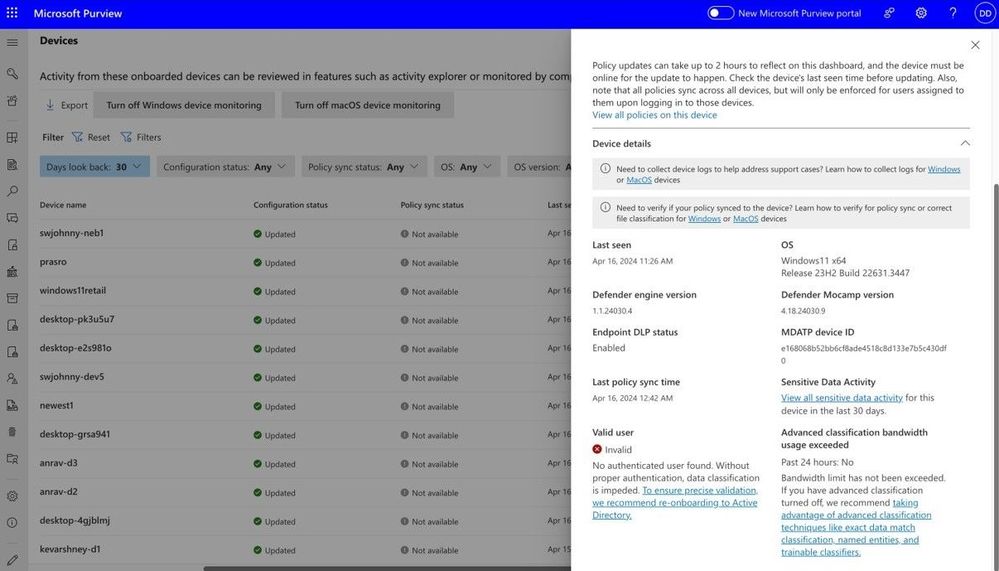This screenshot has height=571, width=999.
Task: Click the help question mark icon
Action: click(952, 13)
